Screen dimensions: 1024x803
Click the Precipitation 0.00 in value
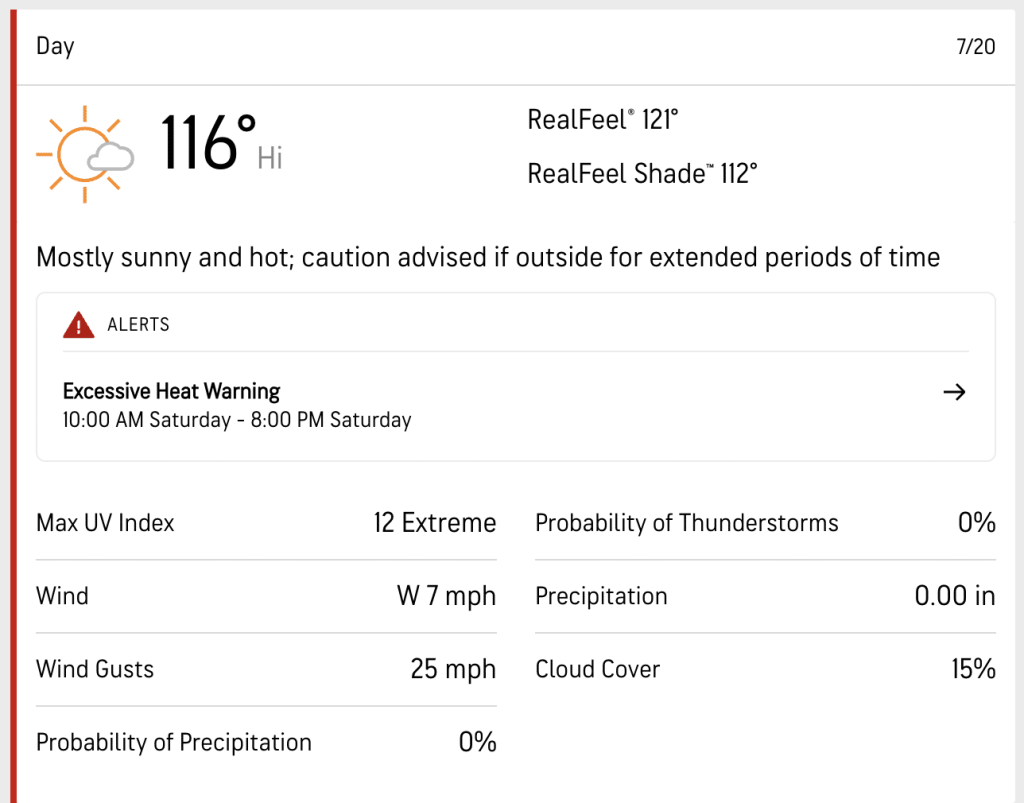[955, 596]
